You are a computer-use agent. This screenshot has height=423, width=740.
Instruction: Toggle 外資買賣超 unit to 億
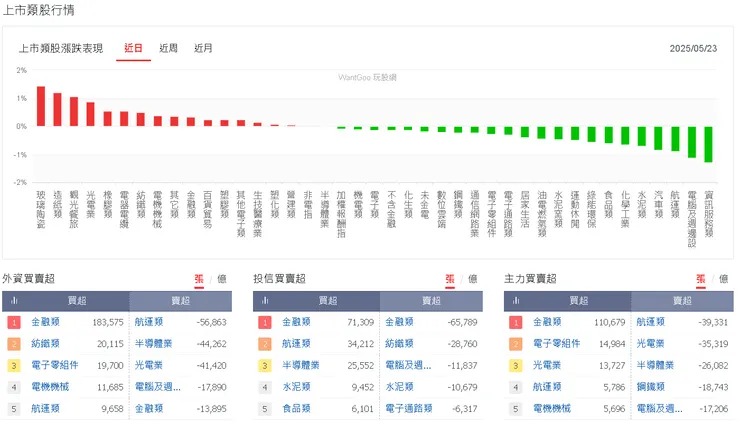(x=220, y=279)
